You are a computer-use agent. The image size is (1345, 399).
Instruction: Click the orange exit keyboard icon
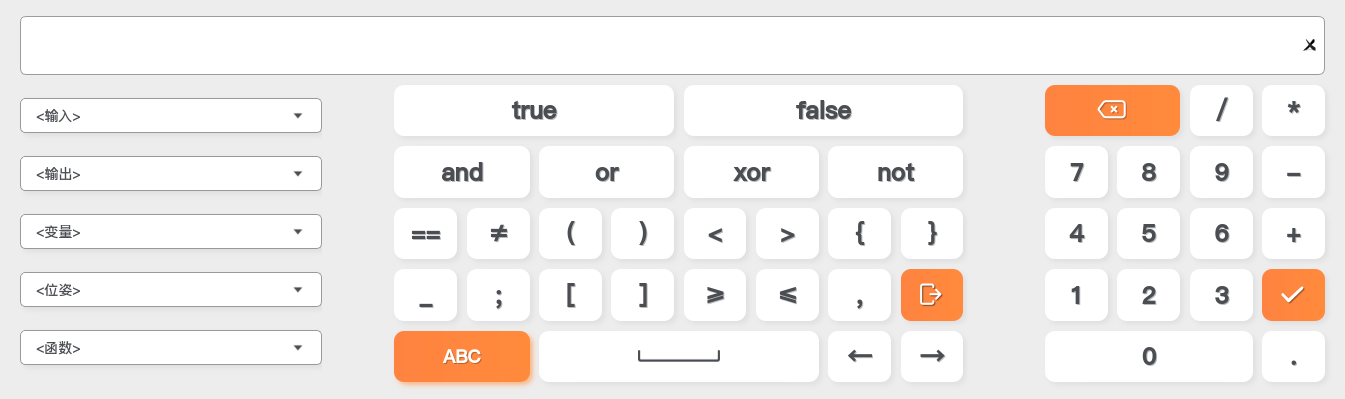click(931, 295)
